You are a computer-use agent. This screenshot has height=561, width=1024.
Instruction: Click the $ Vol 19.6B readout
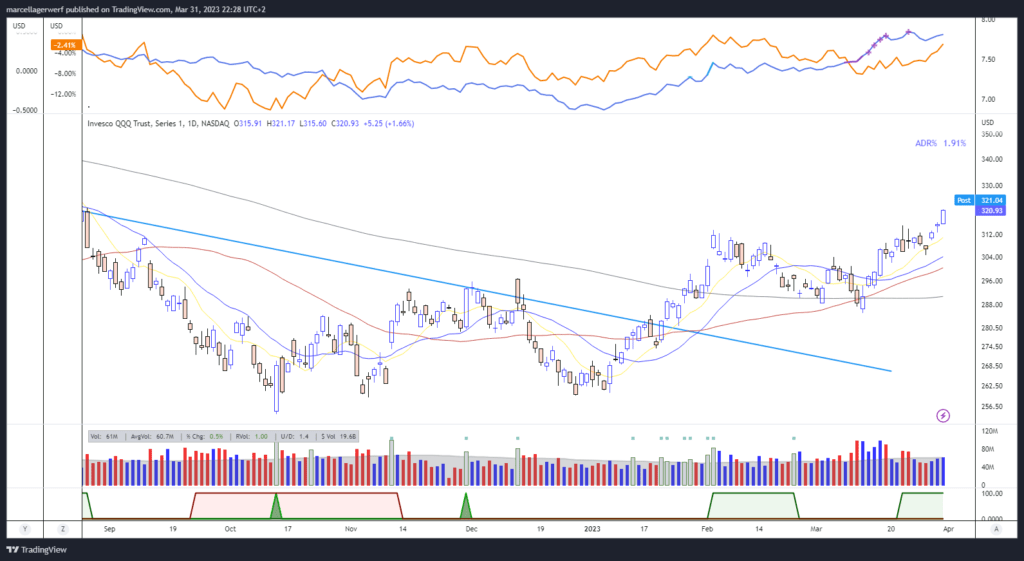click(x=338, y=436)
